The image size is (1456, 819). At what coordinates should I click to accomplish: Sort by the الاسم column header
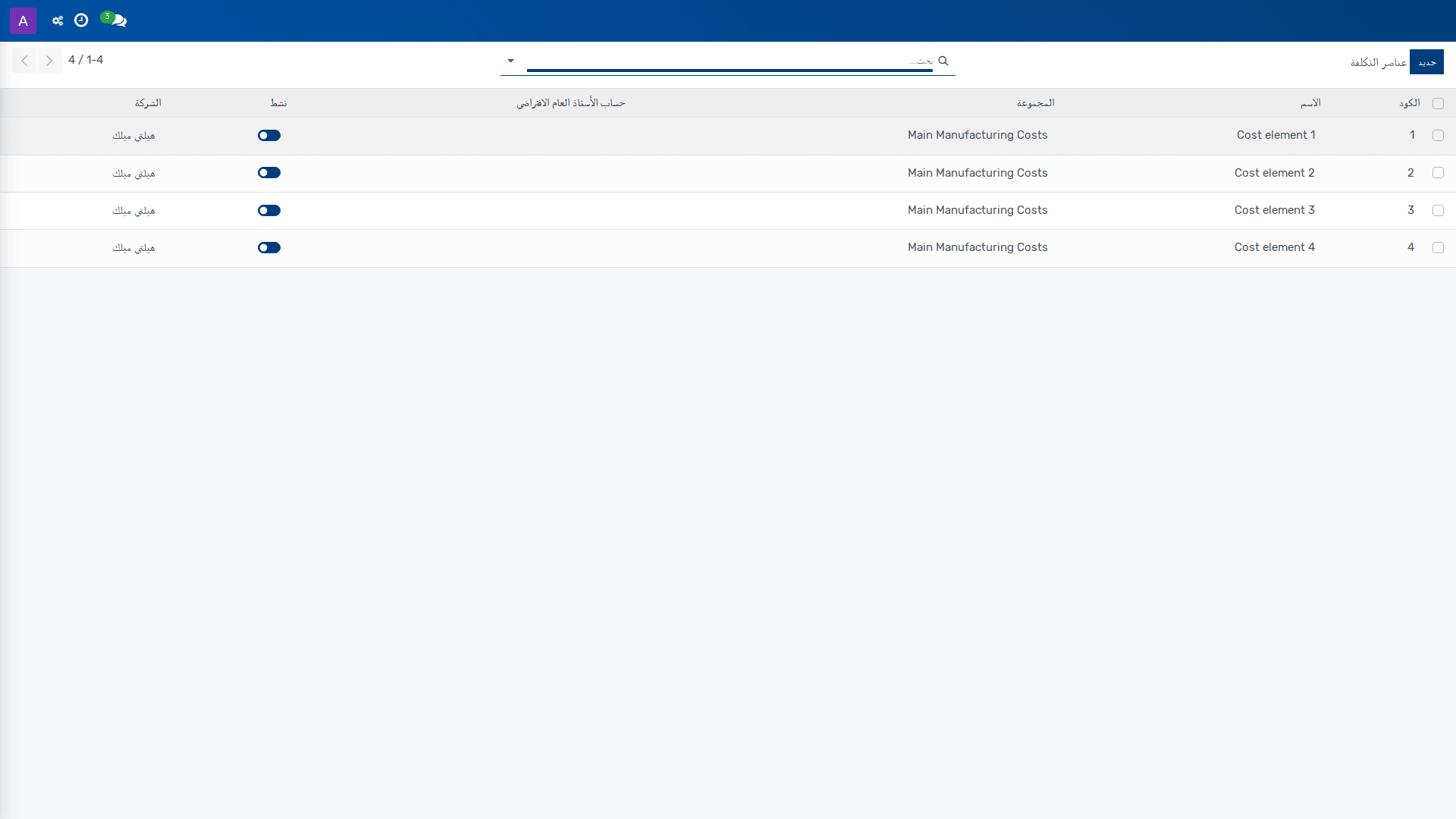tap(1310, 103)
